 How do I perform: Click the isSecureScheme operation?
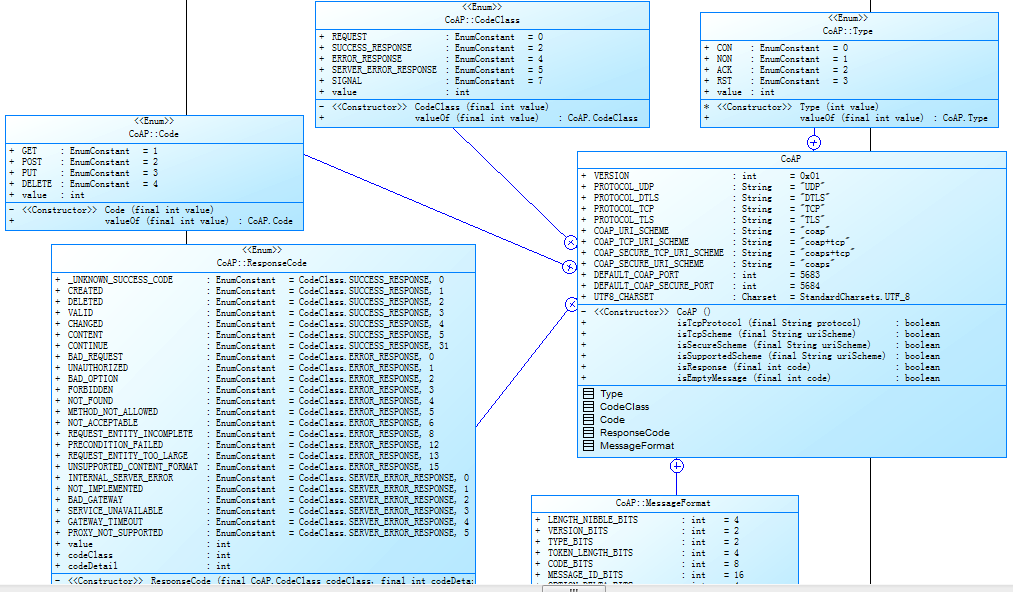pos(760,344)
